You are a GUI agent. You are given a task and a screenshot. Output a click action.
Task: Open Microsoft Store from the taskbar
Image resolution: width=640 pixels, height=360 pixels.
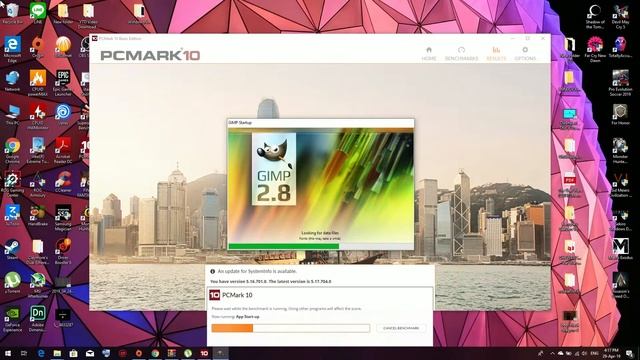73,353
